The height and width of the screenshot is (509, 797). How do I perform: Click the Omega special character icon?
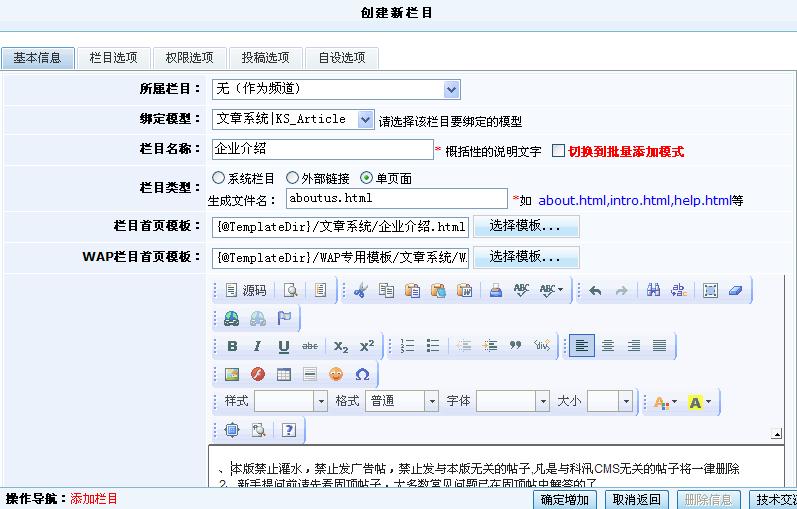click(x=362, y=374)
